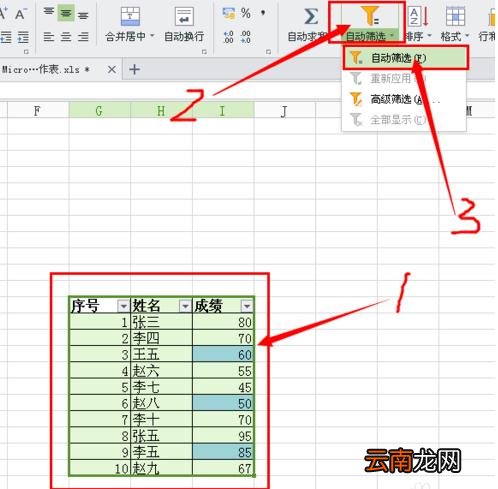Select column H header
The width and height of the screenshot is (498, 489).
coord(161,110)
